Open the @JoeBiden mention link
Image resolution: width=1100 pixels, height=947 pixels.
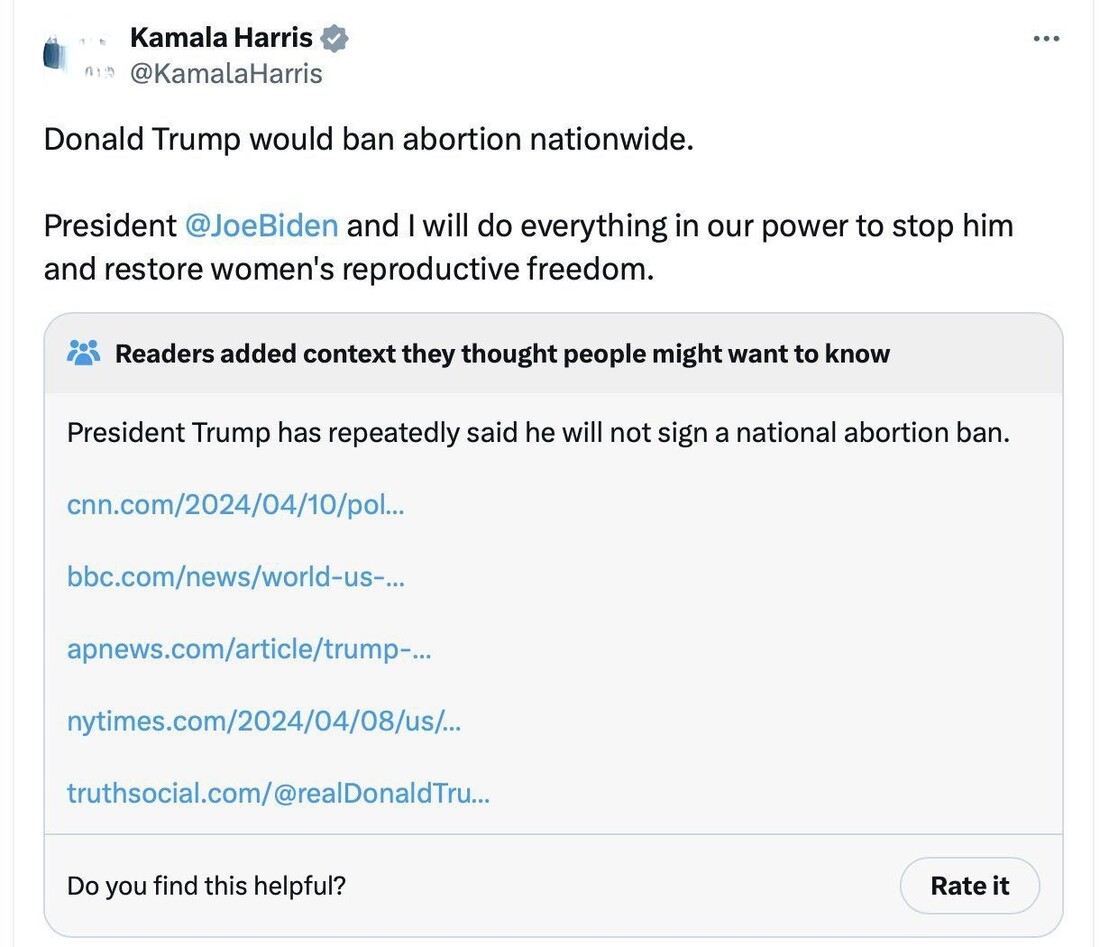262,225
